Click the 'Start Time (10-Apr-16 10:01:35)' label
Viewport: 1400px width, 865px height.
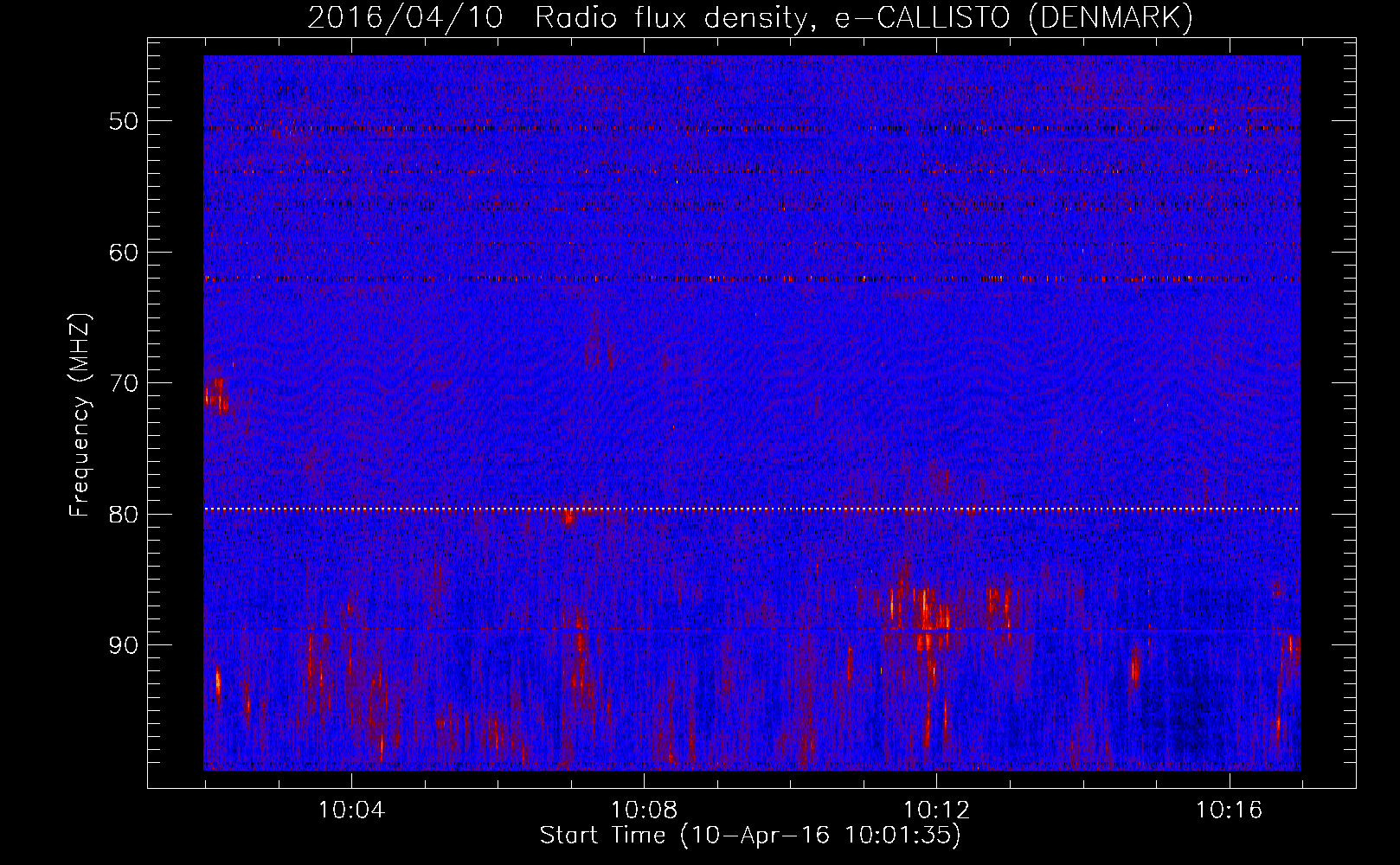(750, 836)
